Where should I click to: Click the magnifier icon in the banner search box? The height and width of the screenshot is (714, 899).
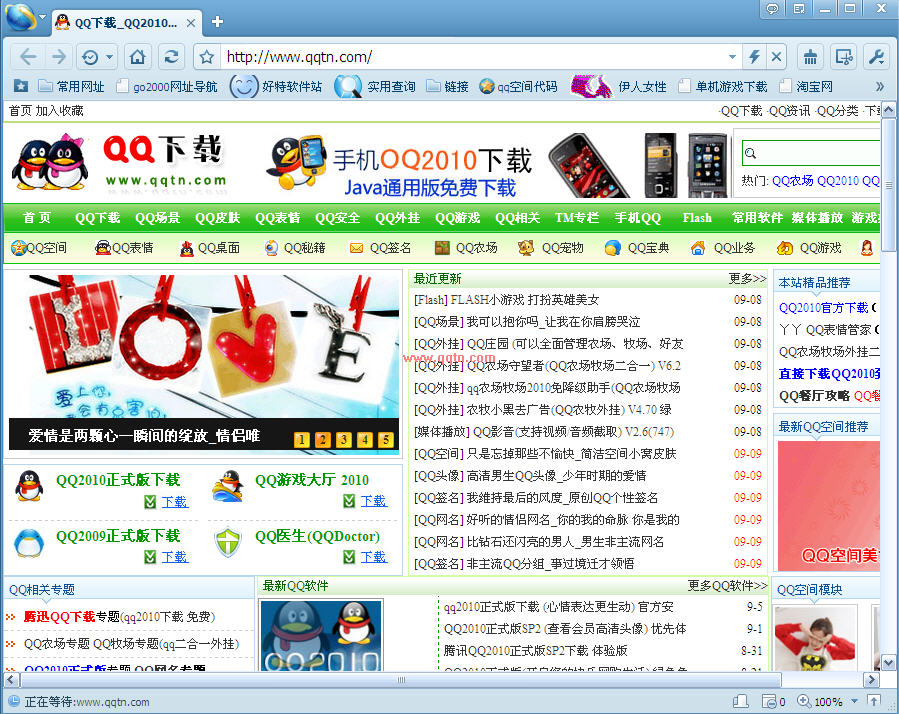click(750, 152)
